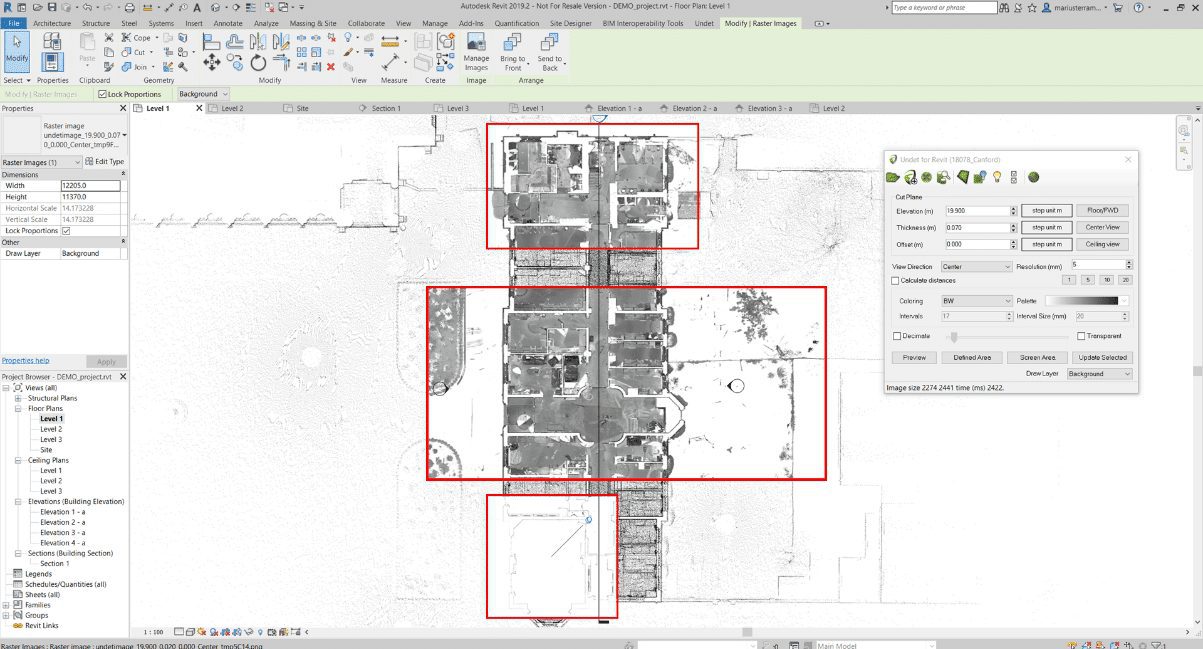The height and width of the screenshot is (649, 1203).
Task: Select the Modify arrow tool
Action: 17,47
